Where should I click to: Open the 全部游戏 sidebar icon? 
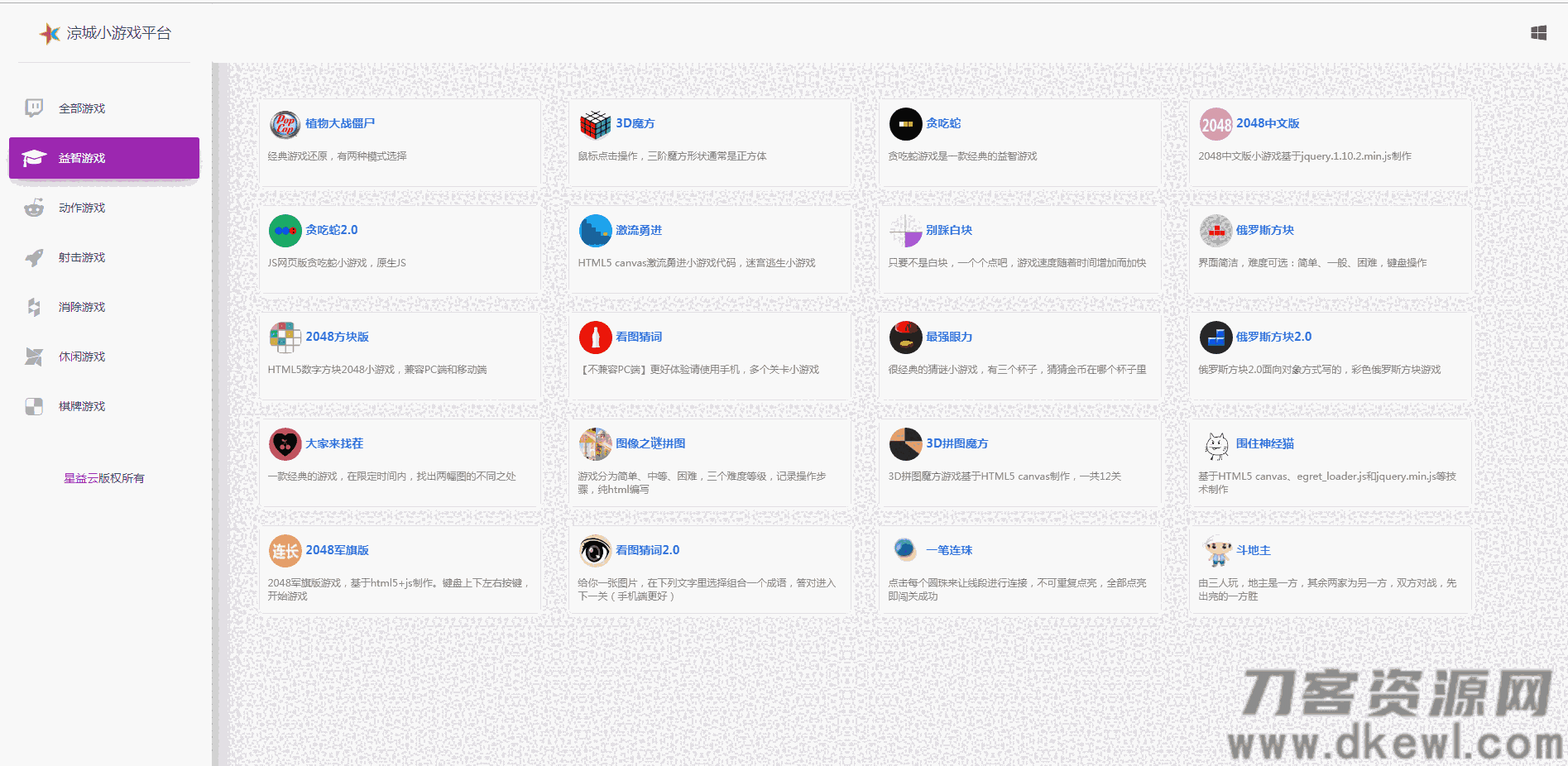[34, 108]
